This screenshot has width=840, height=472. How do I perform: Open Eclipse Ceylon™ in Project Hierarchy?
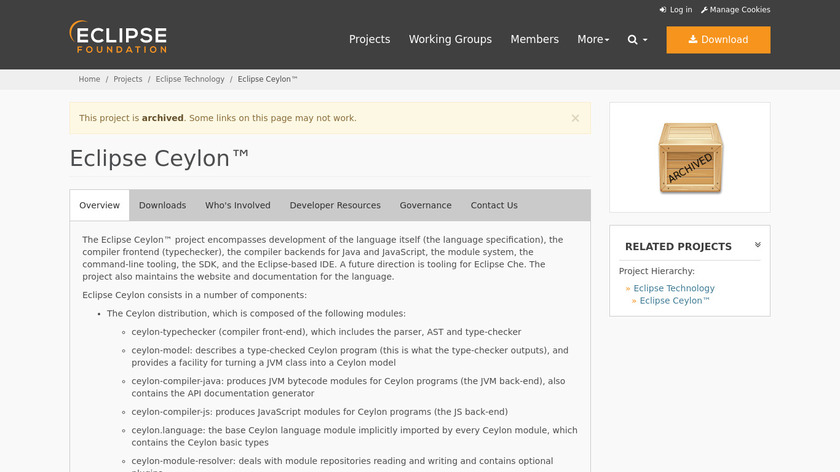click(674, 301)
